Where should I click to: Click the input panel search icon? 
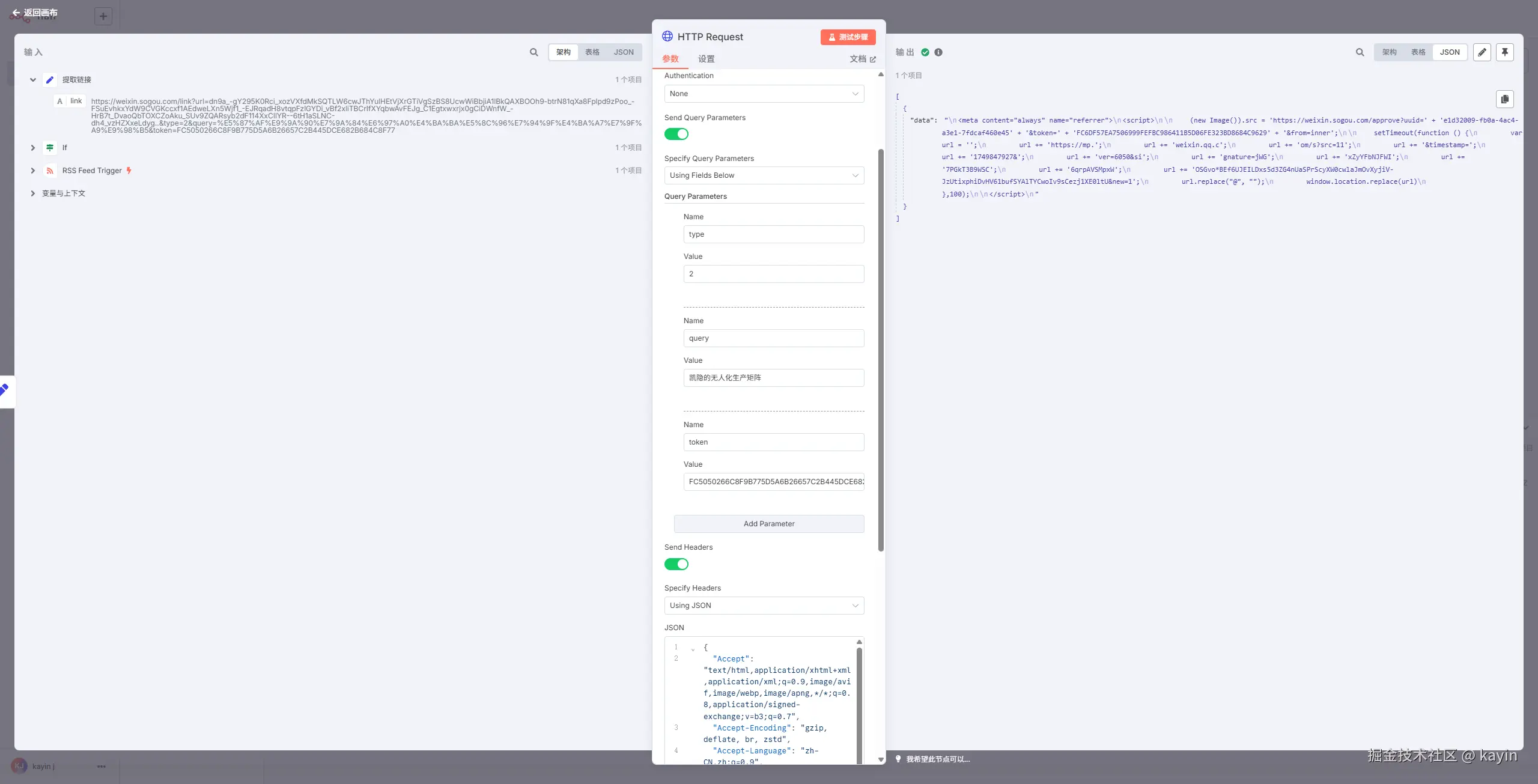point(533,52)
